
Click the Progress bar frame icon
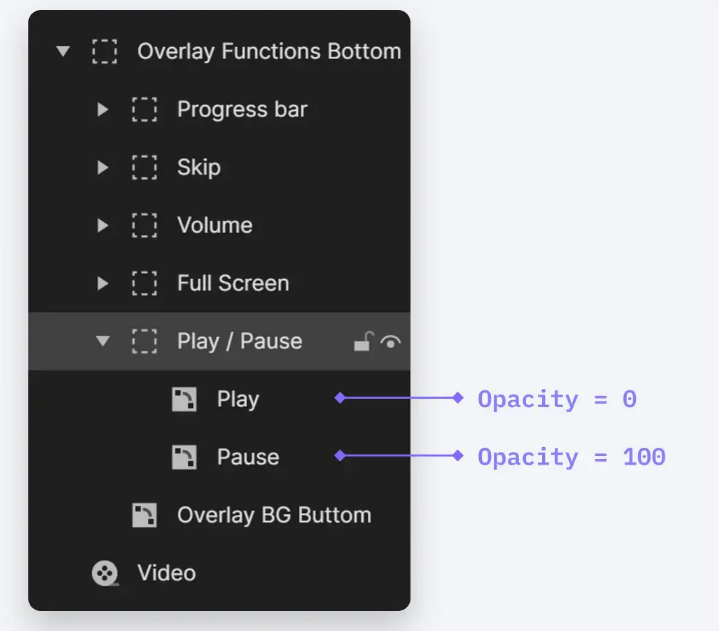pyautogui.click(x=144, y=109)
